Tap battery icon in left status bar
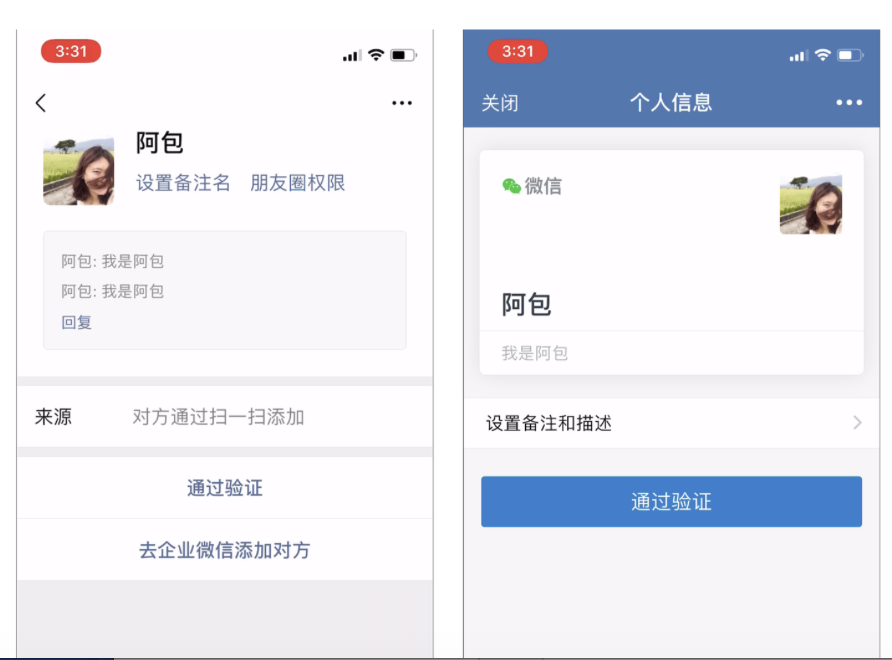 [403, 55]
